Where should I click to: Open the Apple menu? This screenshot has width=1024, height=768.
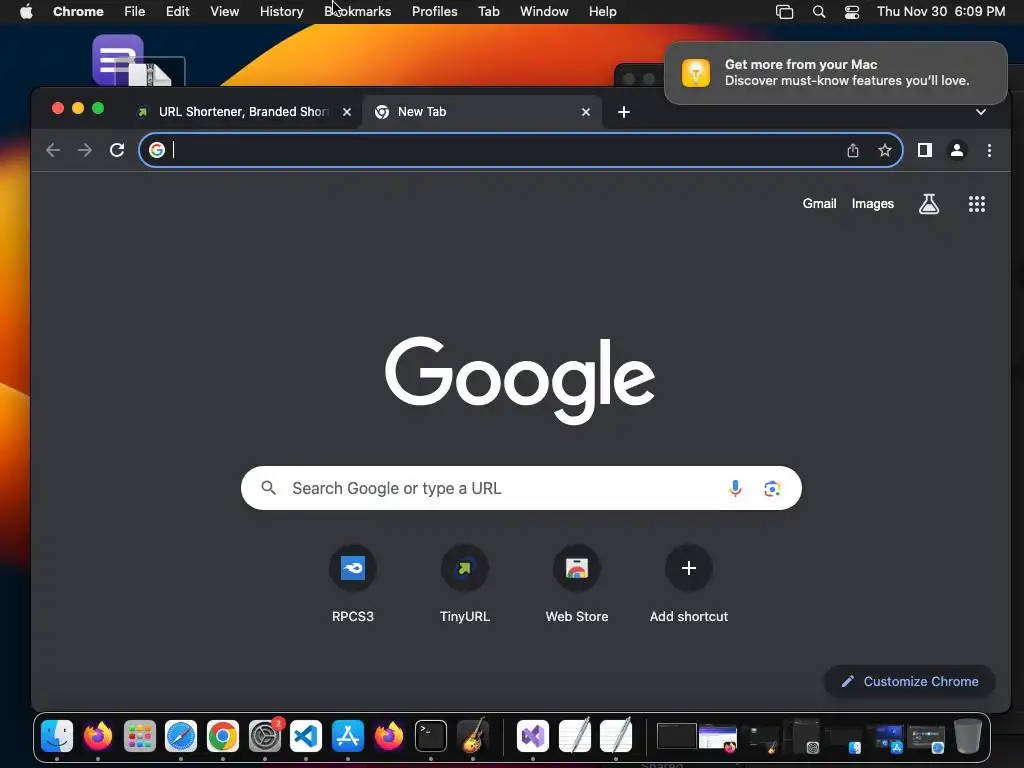(26, 11)
